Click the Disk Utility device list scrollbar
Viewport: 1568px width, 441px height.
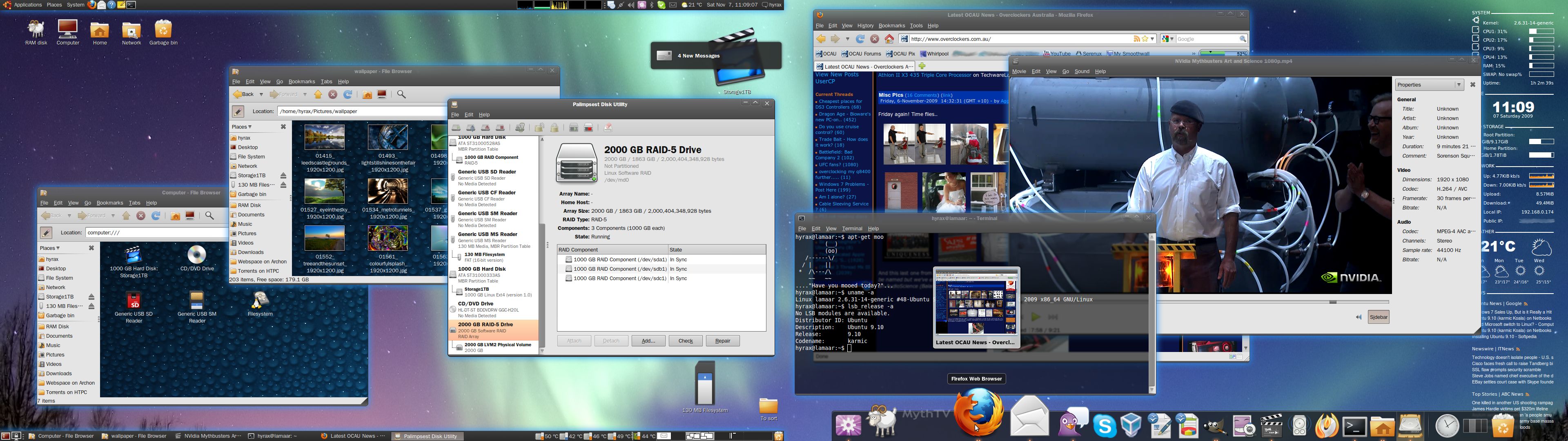coord(542,245)
